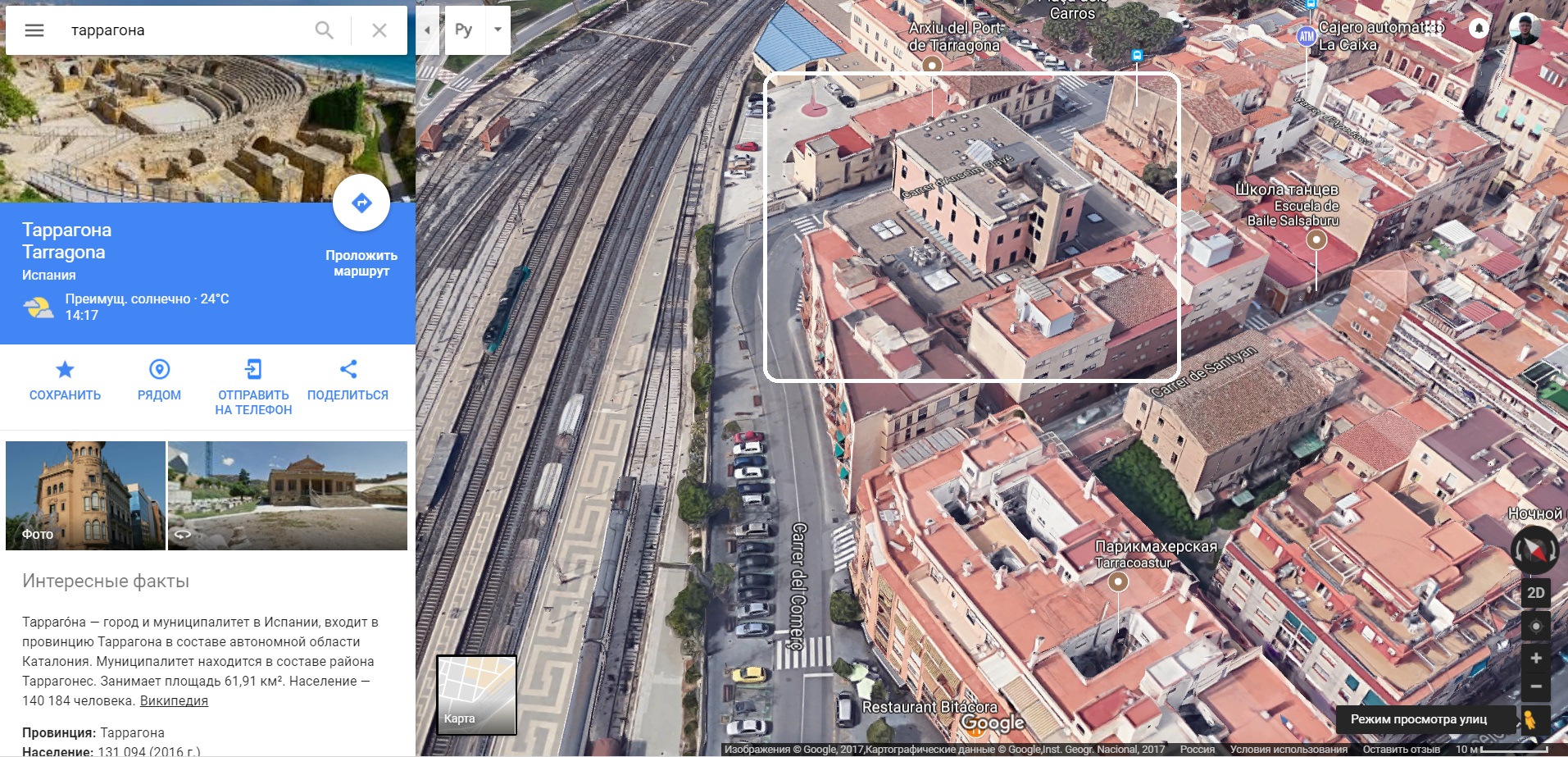Save Tarragona with the star icon
Image resolution: width=1568 pixels, height=757 pixels.
tap(65, 369)
